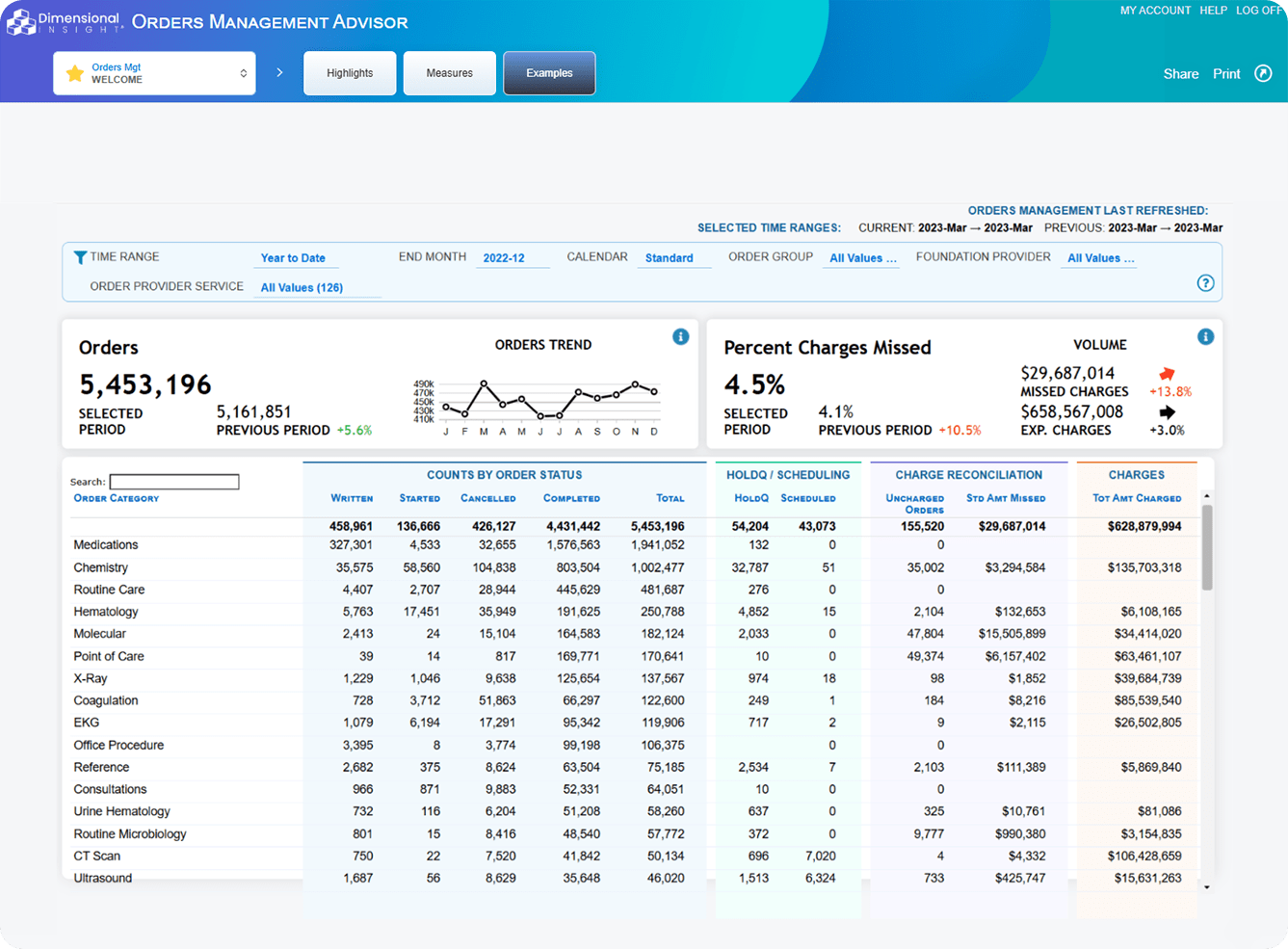
Task: Click the funnel filter icon by Time Range
Action: pos(80,257)
